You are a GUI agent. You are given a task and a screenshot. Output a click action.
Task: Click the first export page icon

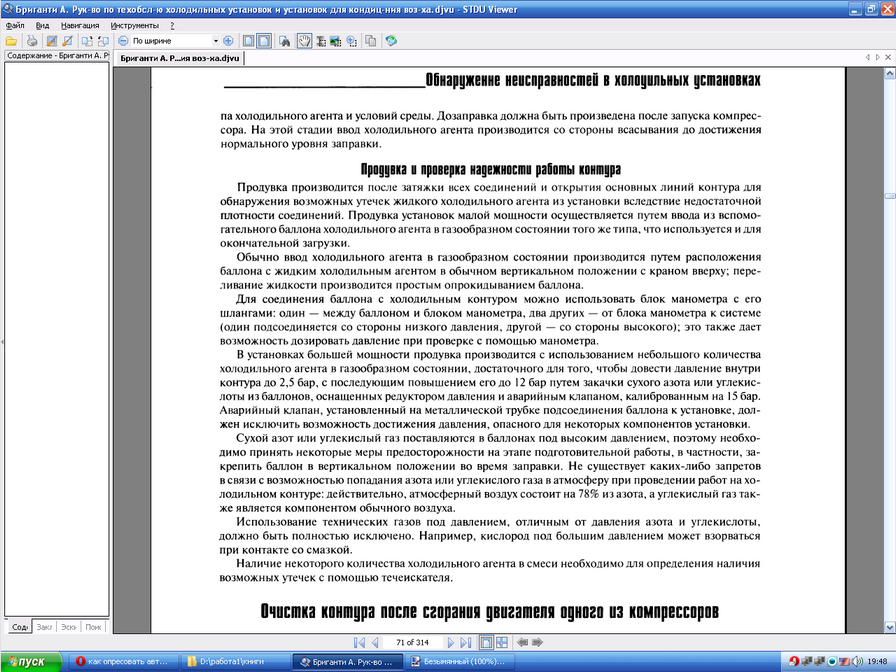coord(87,41)
